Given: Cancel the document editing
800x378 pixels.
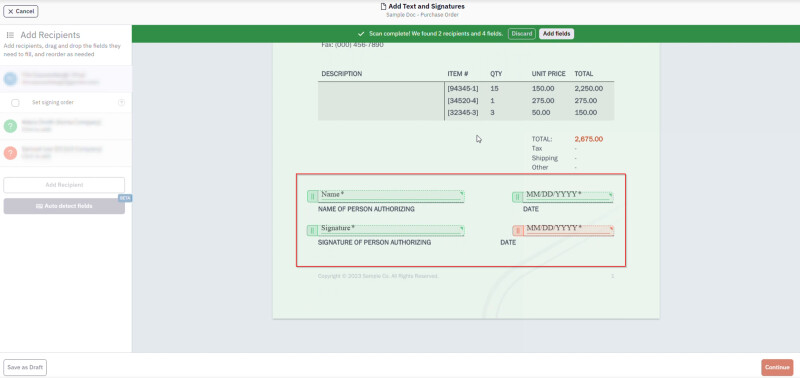Looking at the screenshot, I should coord(21,11).
